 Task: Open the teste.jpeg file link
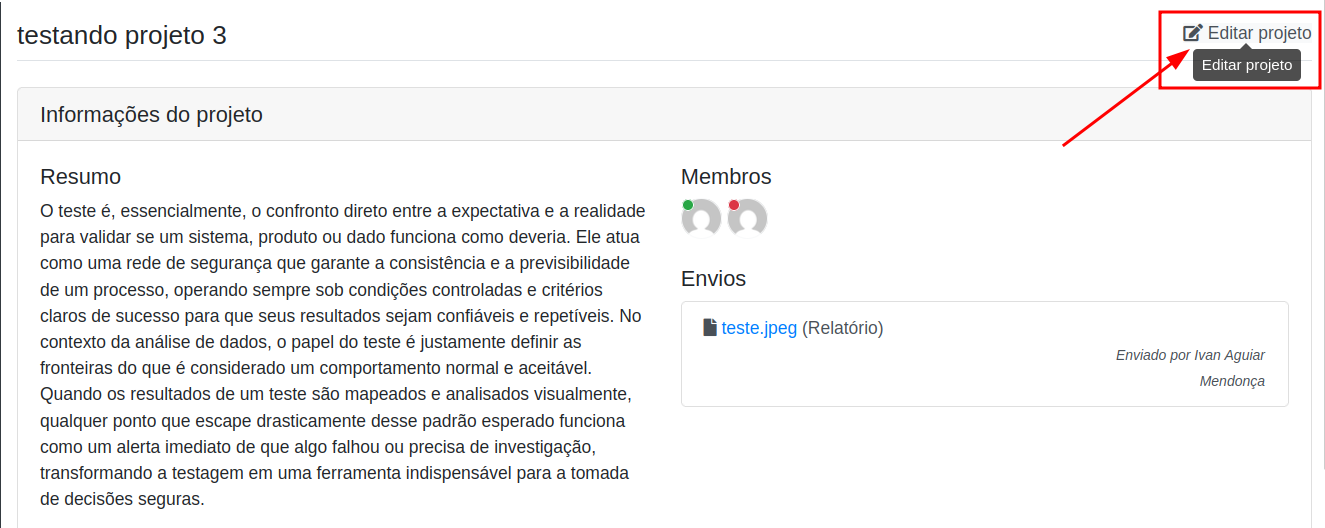(x=759, y=328)
